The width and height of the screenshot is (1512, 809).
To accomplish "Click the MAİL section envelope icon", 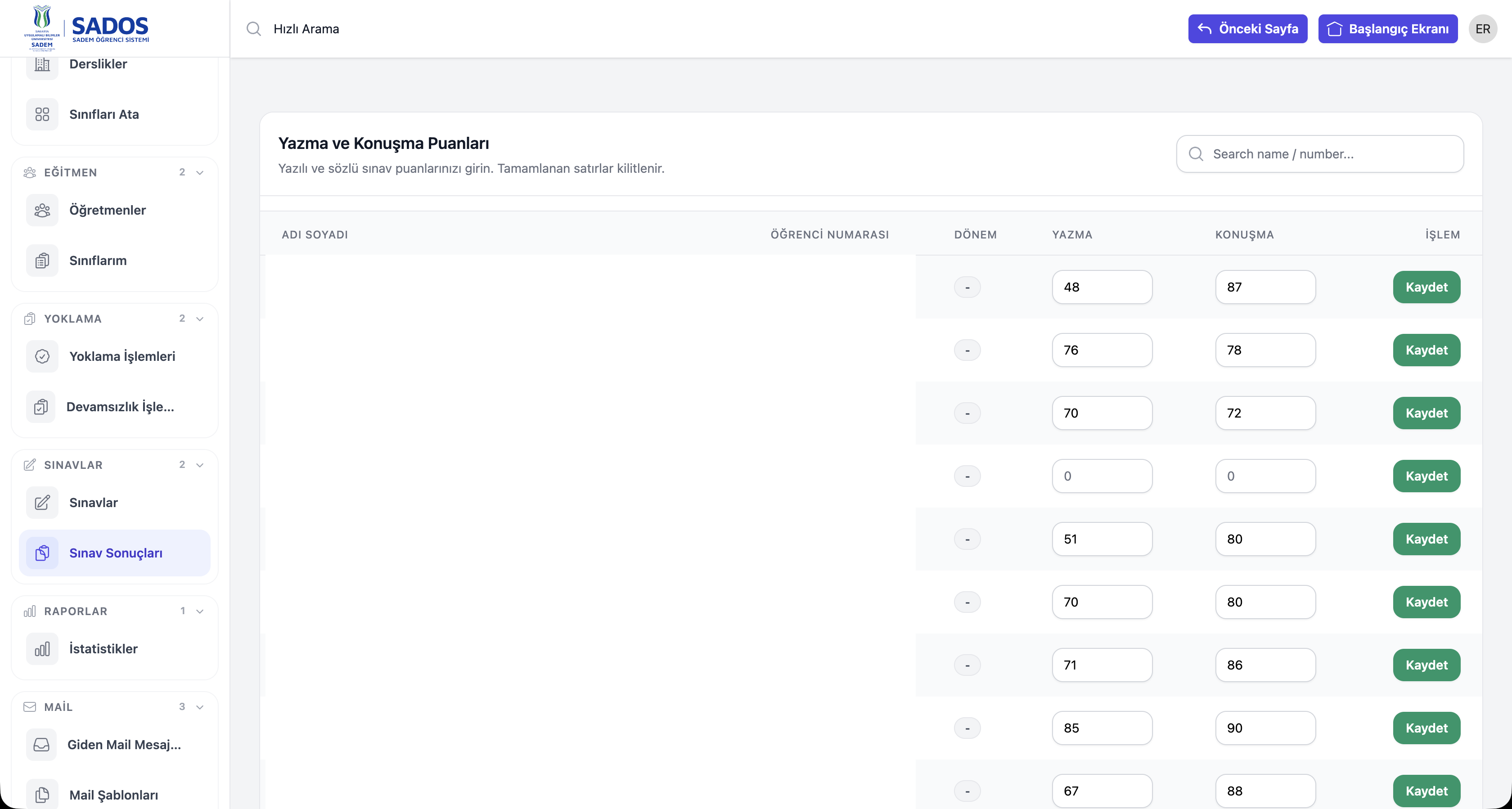I will [x=29, y=707].
